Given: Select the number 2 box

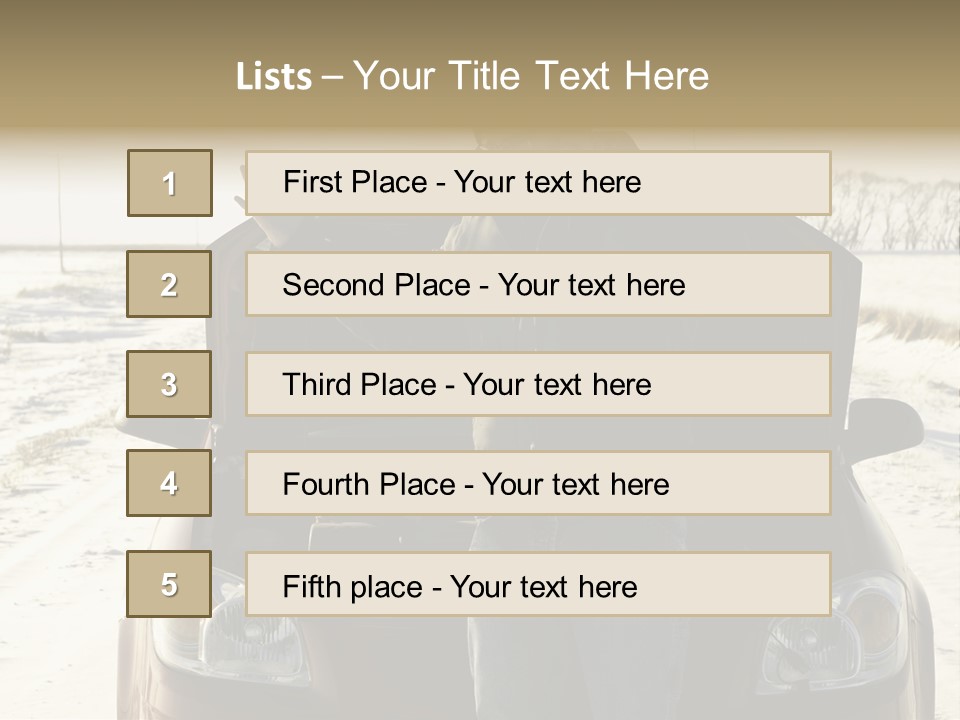Looking at the screenshot, I should (169, 284).
